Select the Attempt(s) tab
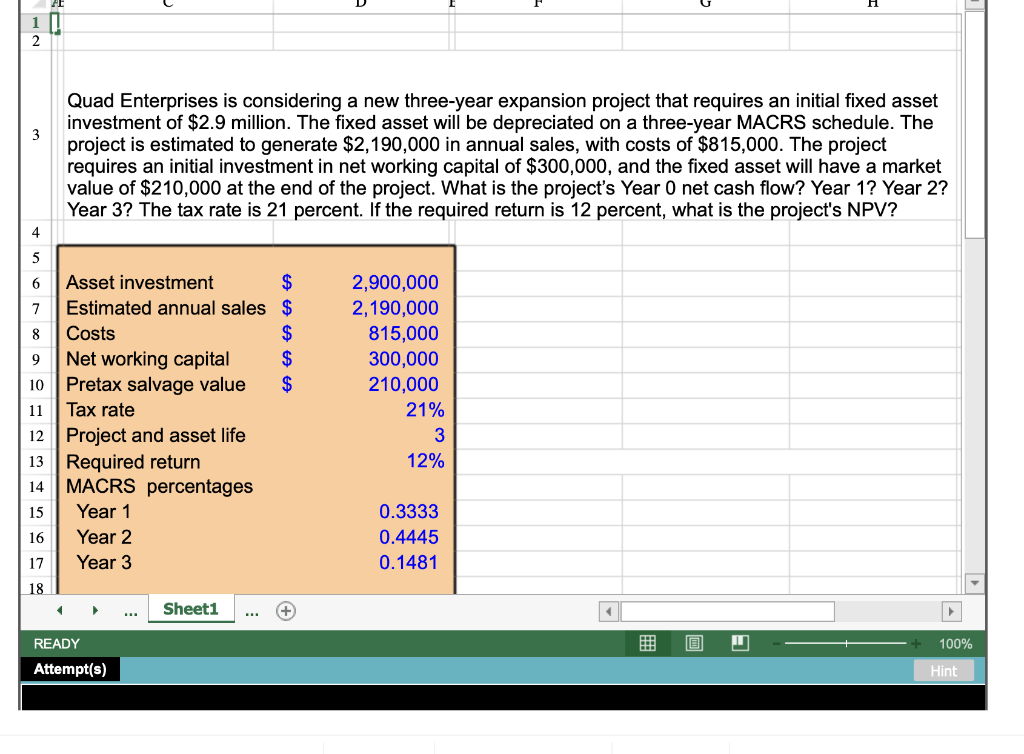Screen dimensions: 1024x754 (x=69, y=669)
